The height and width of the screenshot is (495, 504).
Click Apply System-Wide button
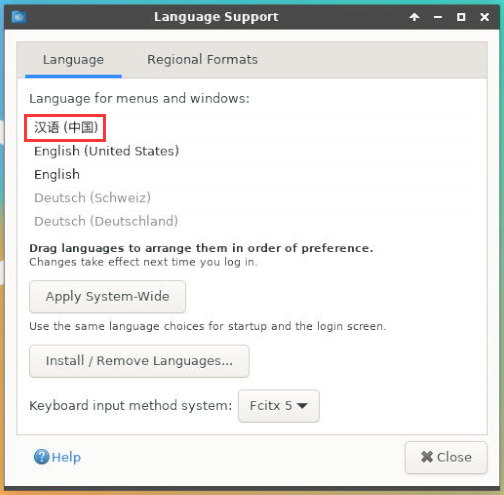click(x=107, y=297)
